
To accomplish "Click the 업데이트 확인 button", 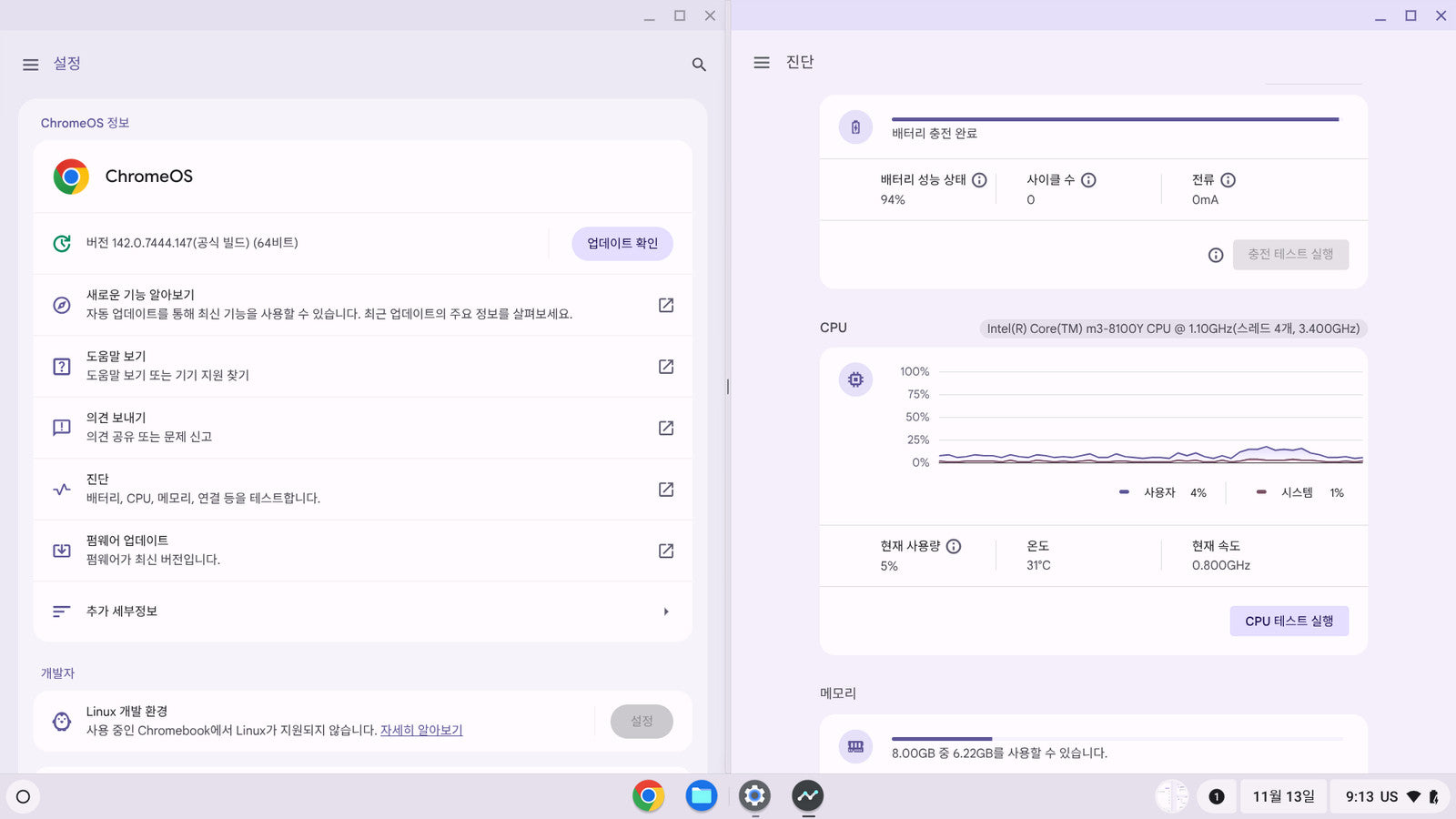I will (622, 244).
